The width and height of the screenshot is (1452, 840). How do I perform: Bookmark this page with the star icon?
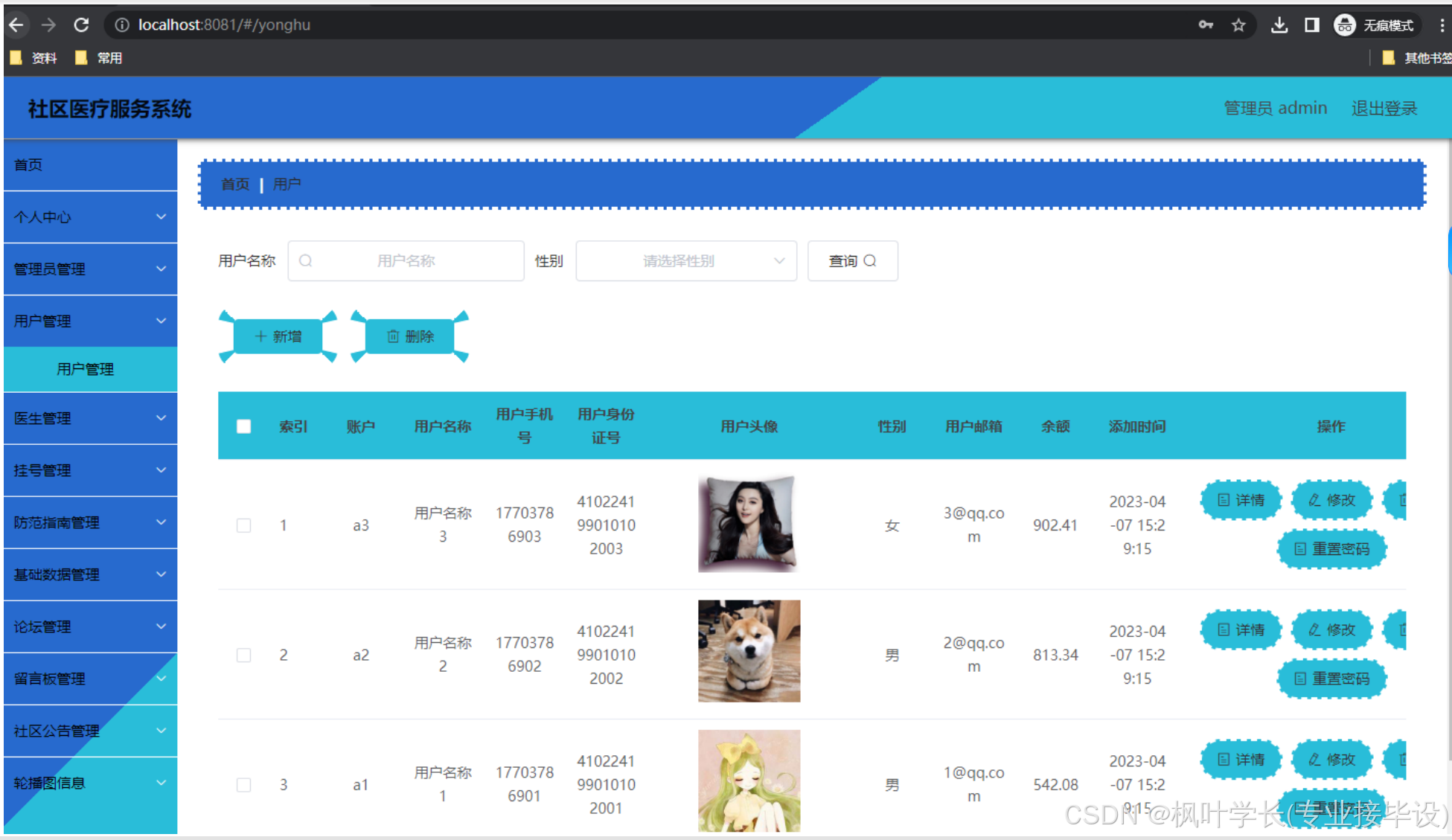(1238, 25)
